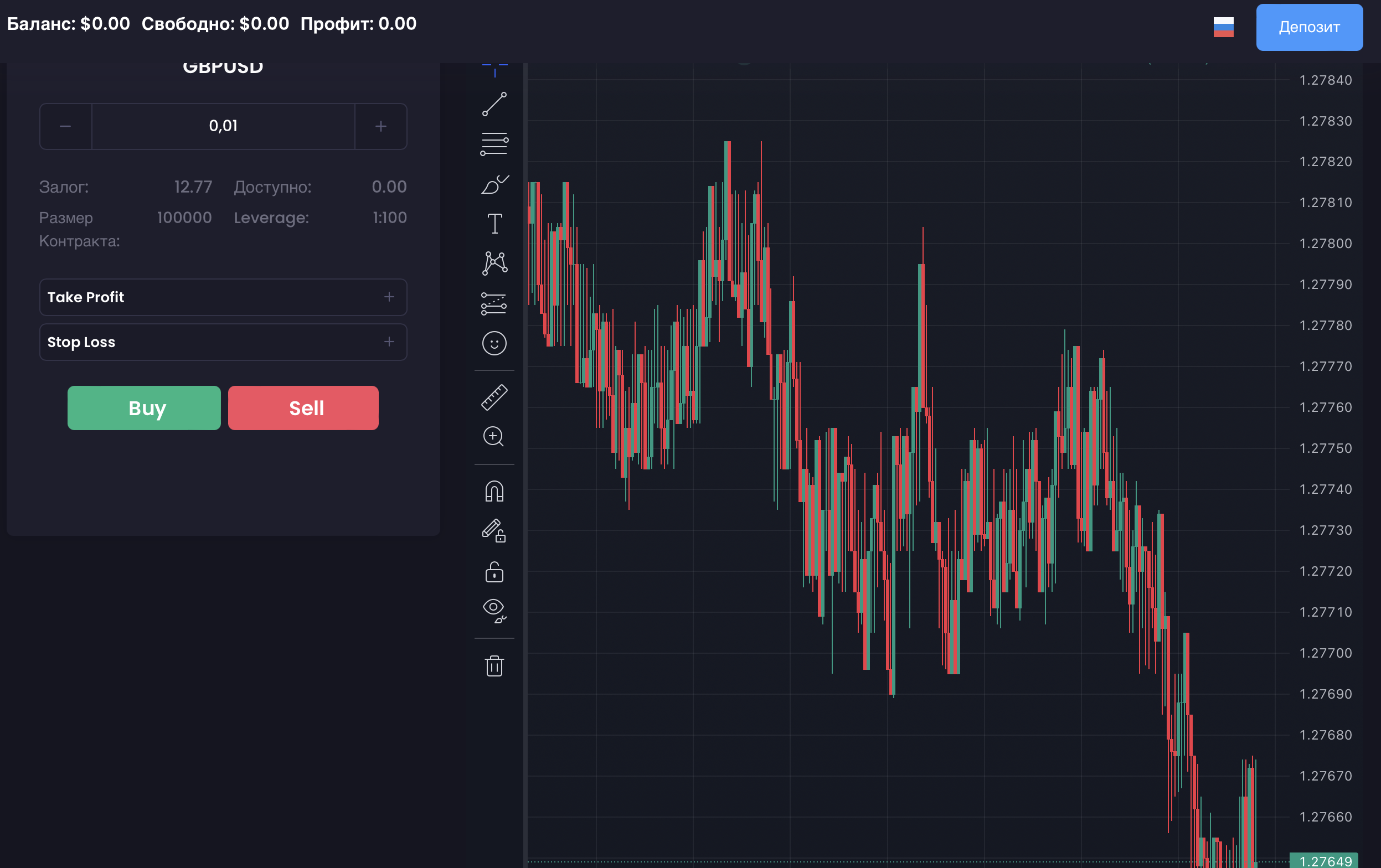Expand the Take Profit option
Screen dimensions: 1381x868
click(223, 297)
